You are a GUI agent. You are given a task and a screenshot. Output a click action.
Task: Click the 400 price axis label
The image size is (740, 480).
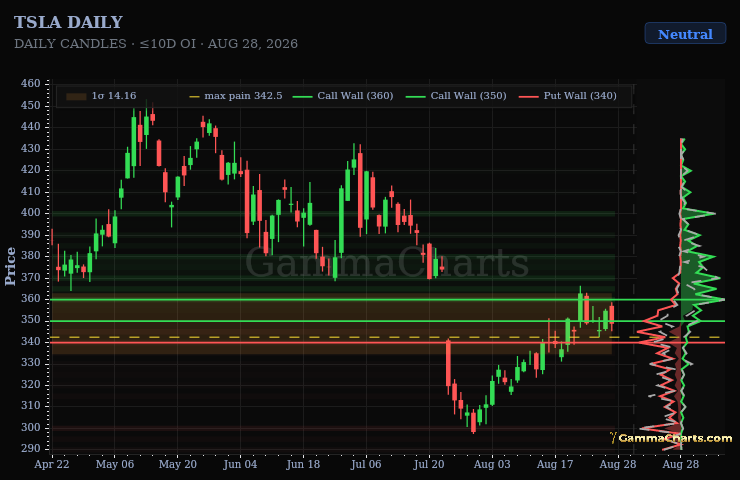(x=31, y=212)
